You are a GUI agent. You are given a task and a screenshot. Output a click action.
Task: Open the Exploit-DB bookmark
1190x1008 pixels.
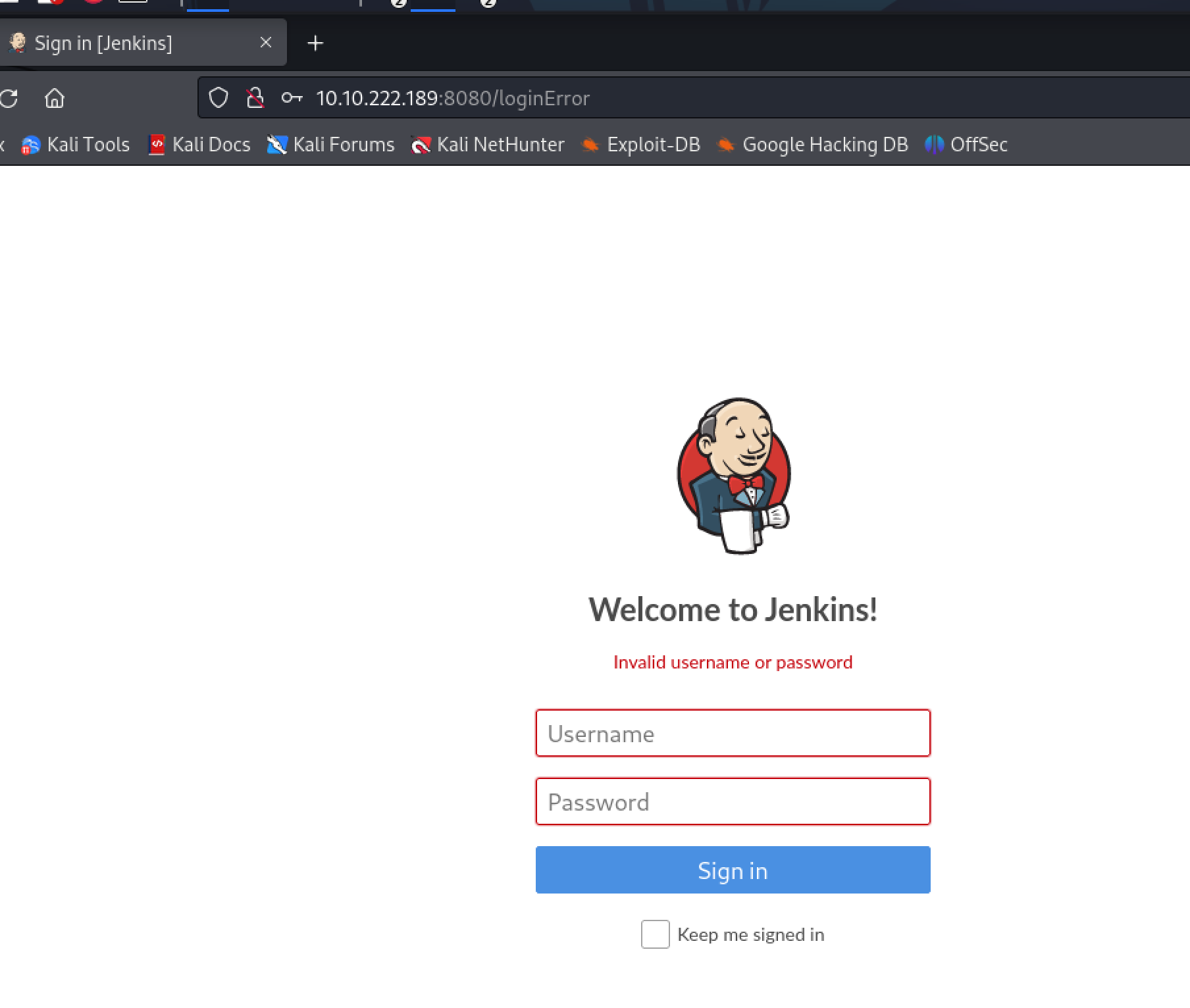tap(641, 145)
